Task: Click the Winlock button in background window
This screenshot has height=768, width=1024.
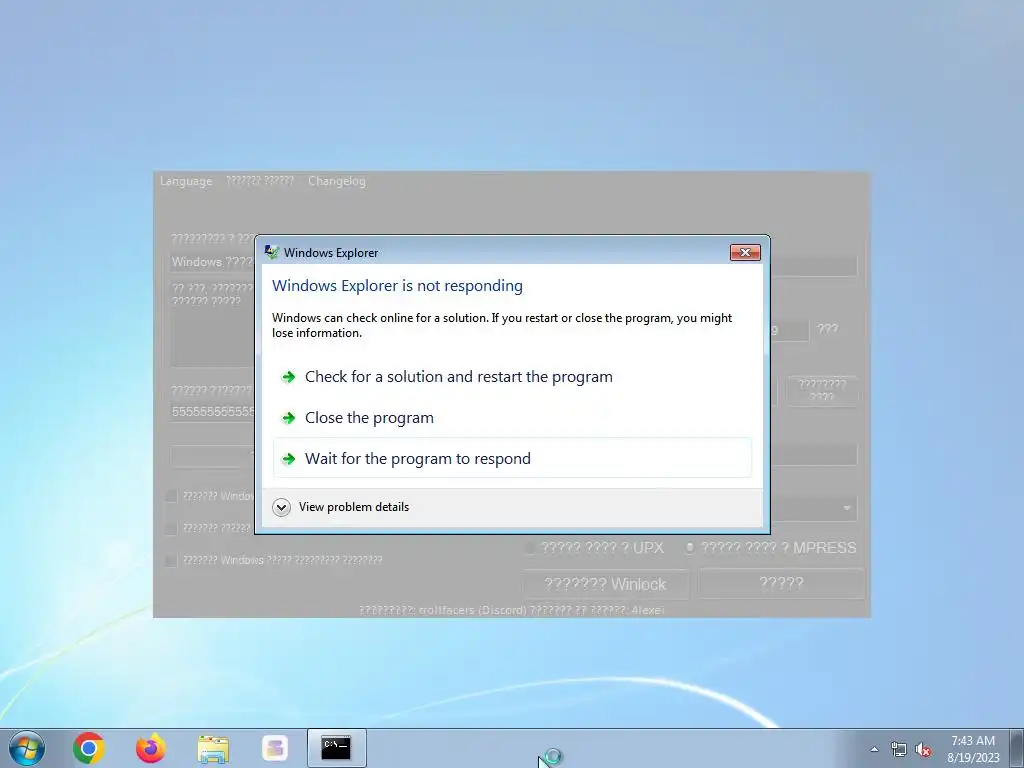Action: coord(605,584)
